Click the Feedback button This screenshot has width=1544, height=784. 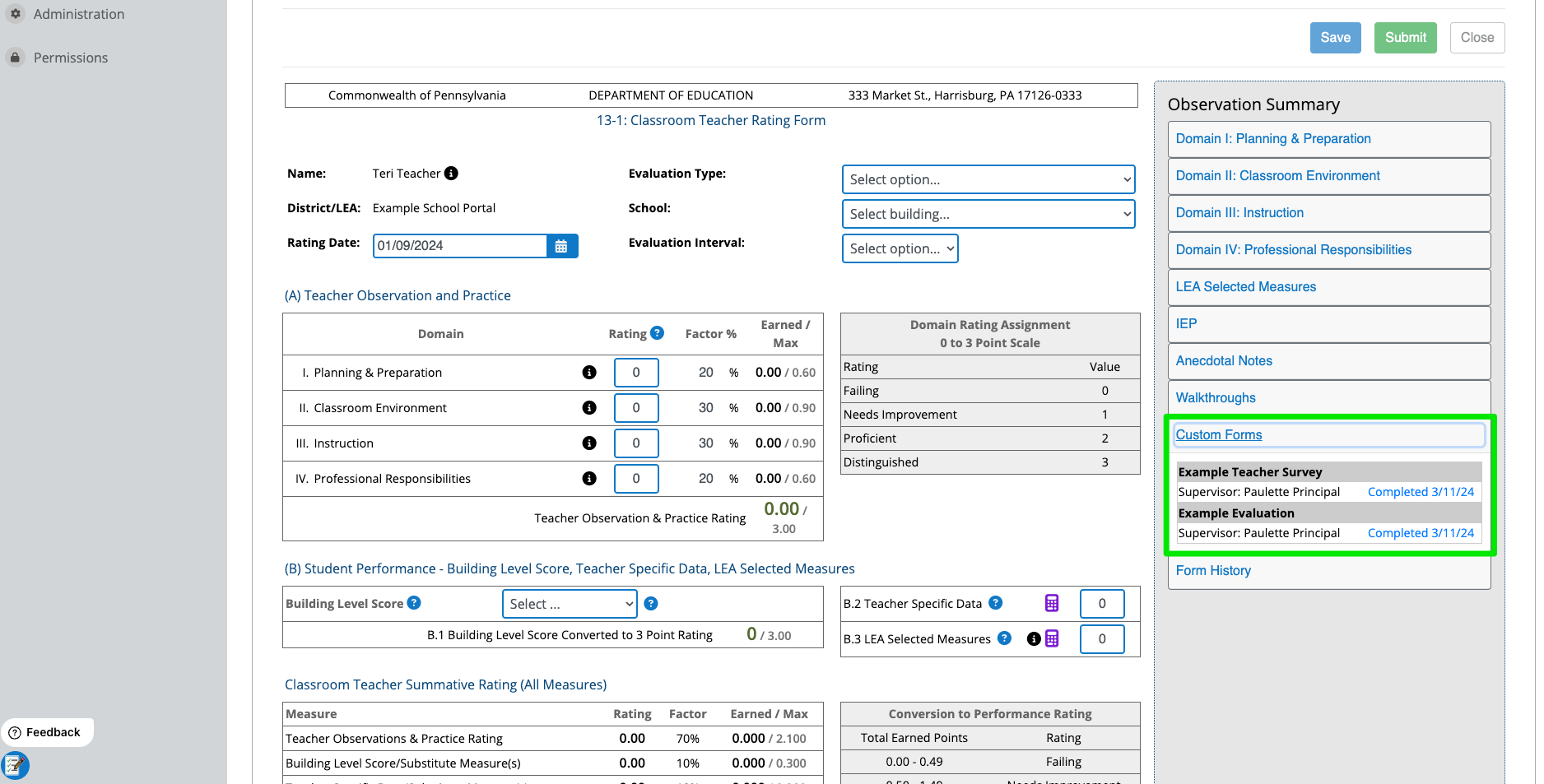pos(47,733)
